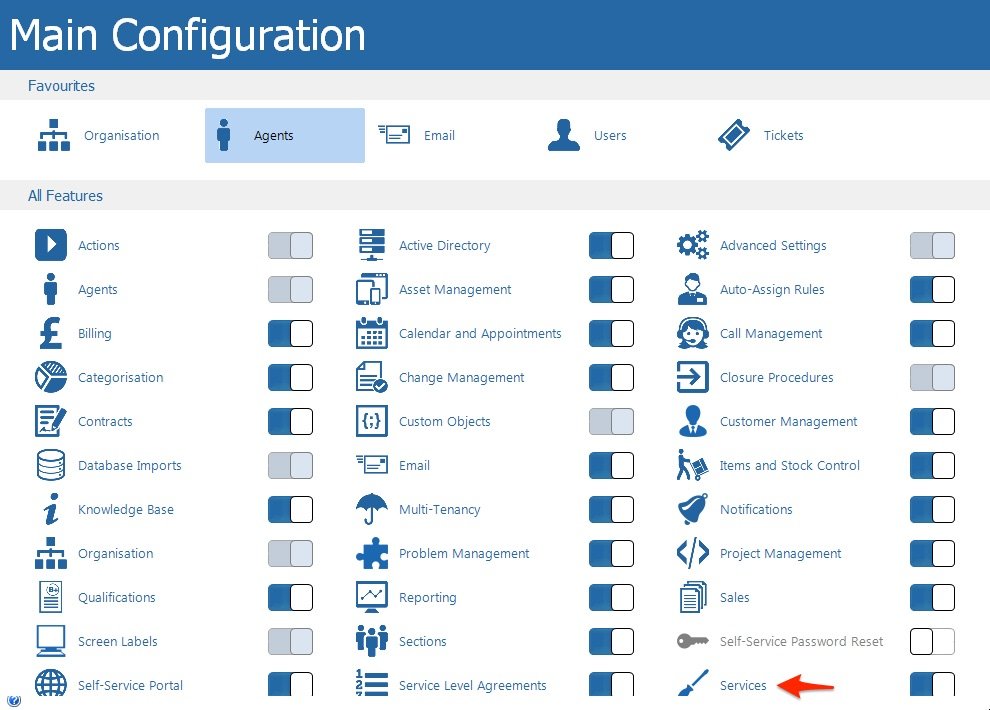Open the Knowledge Base info icon
This screenshot has height=710, width=990.
(50, 510)
